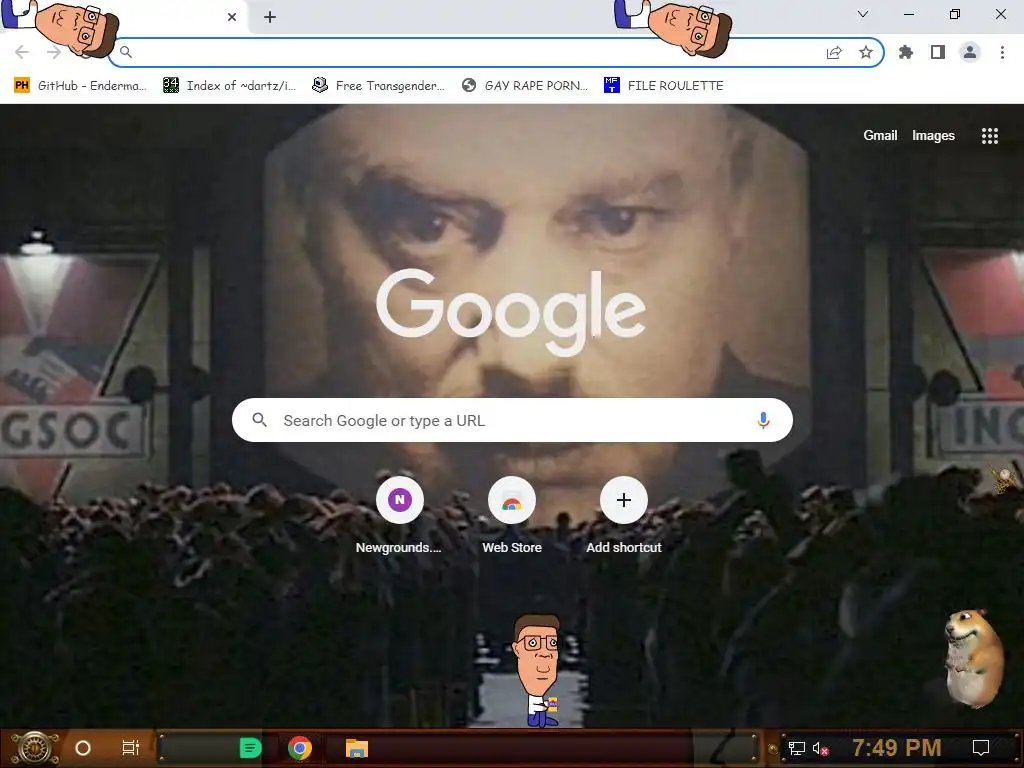Screen dimensions: 1024x768
Task: Open the tab search chevron
Action: tap(863, 14)
